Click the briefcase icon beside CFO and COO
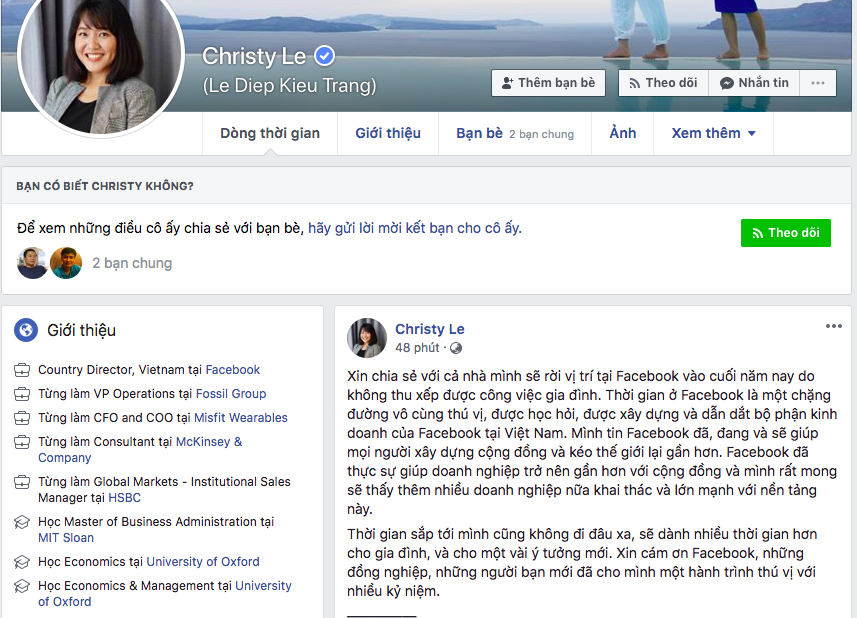This screenshot has width=857, height=618. [22, 419]
